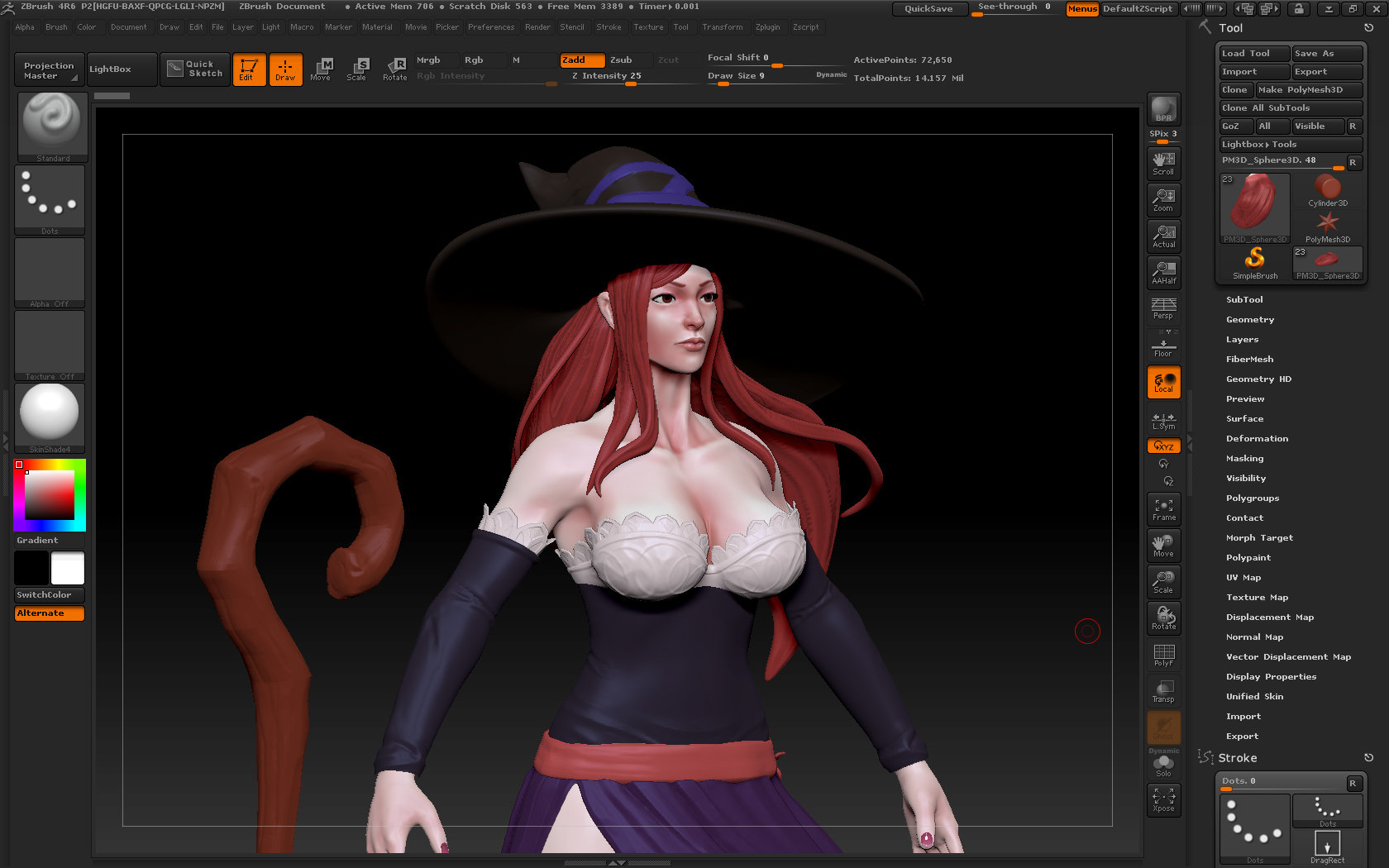
Task: Select the SimpleBrush tool
Action: (x=1255, y=264)
